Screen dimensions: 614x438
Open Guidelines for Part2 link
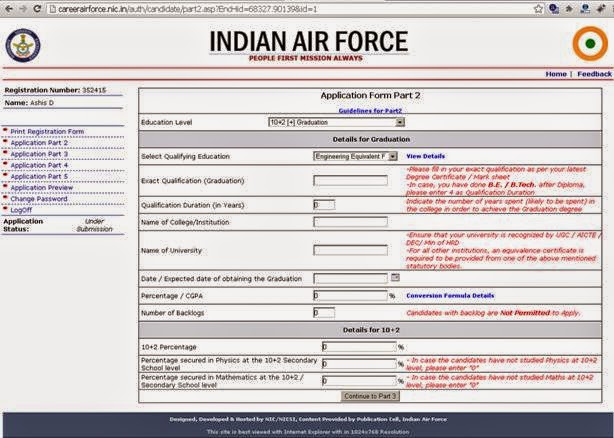(370, 111)
